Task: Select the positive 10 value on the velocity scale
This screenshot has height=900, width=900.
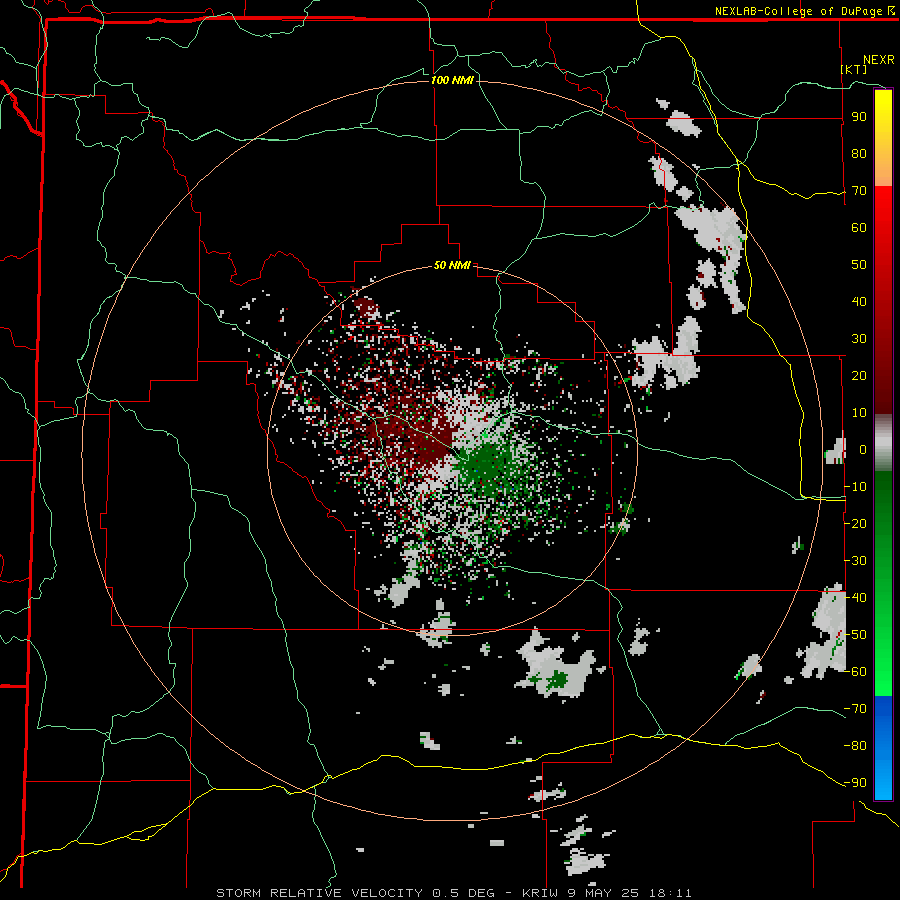Action: coord(859,413)
